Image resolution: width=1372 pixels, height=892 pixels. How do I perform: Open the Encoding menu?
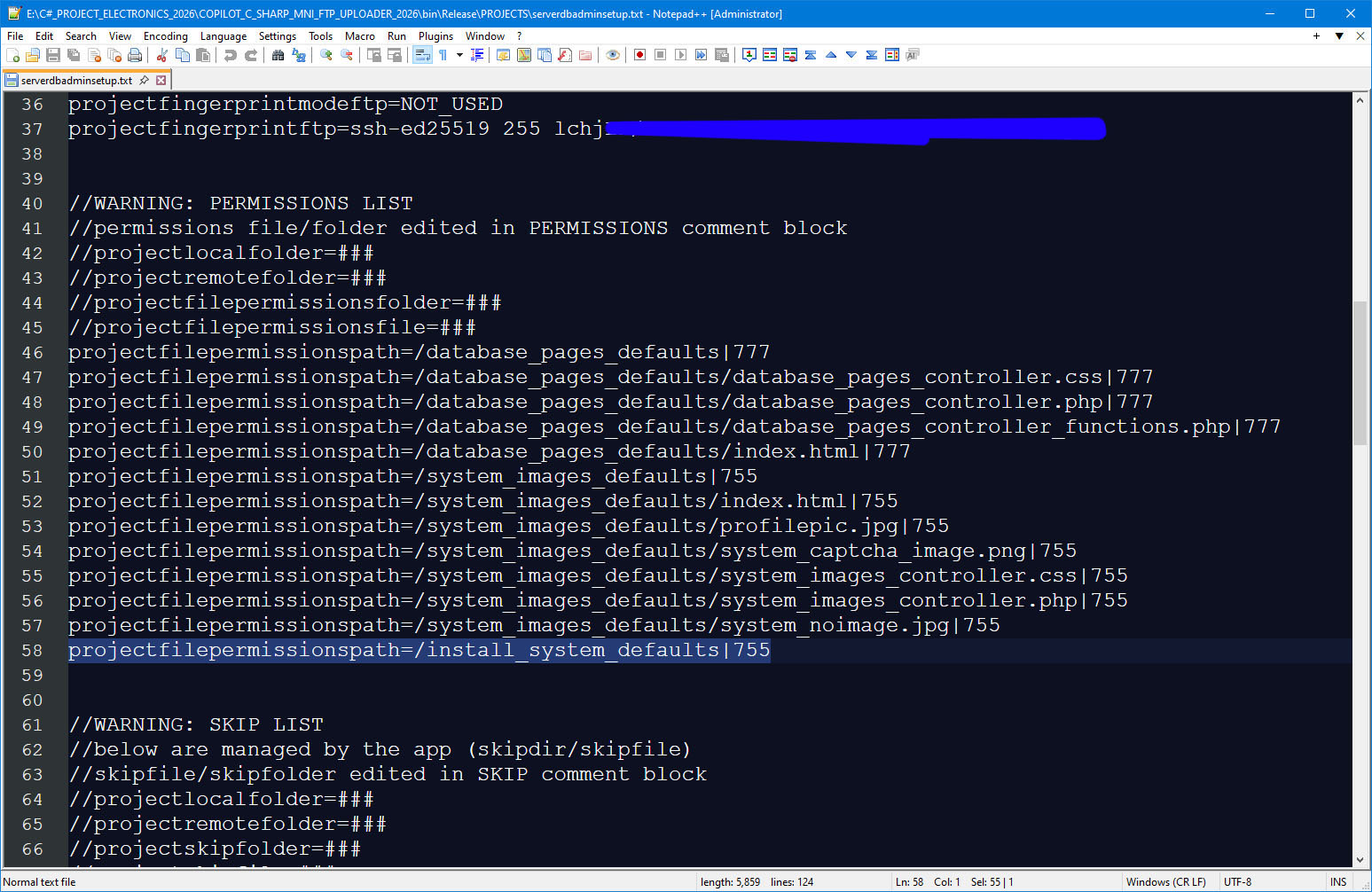click(x=166, y=36)
